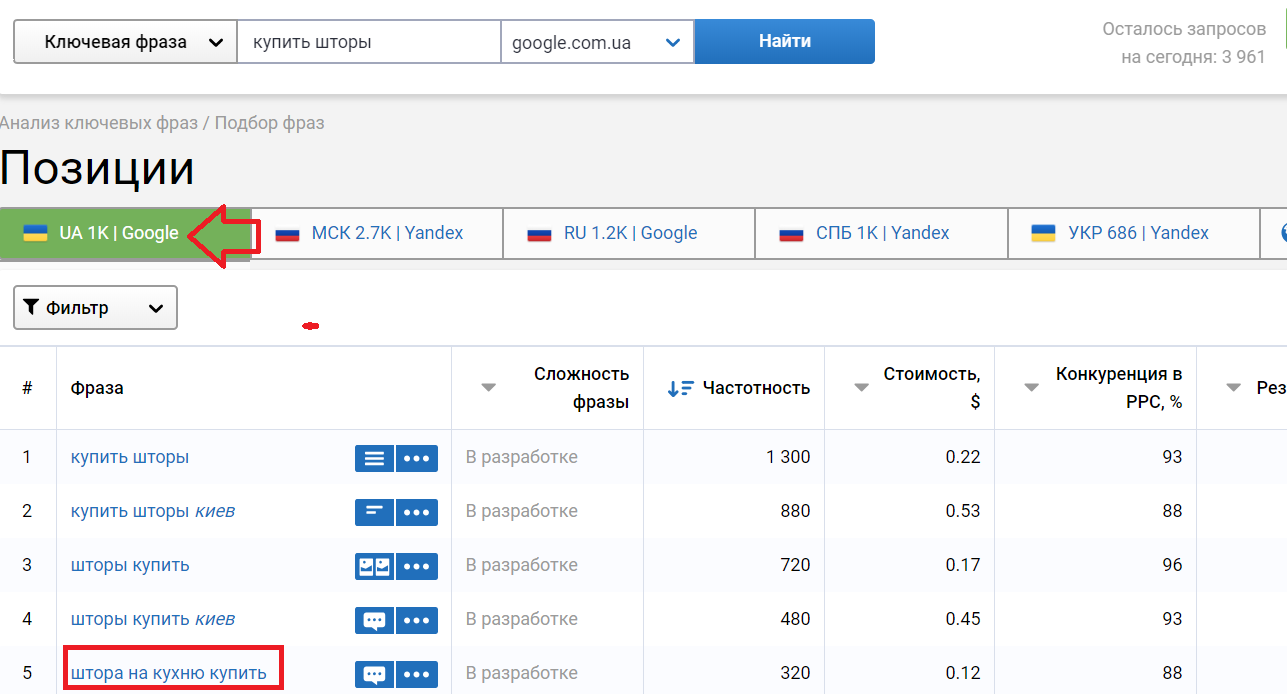Open three-dots menu for 'купить шторы киев' row

click(x=417, y=512)
